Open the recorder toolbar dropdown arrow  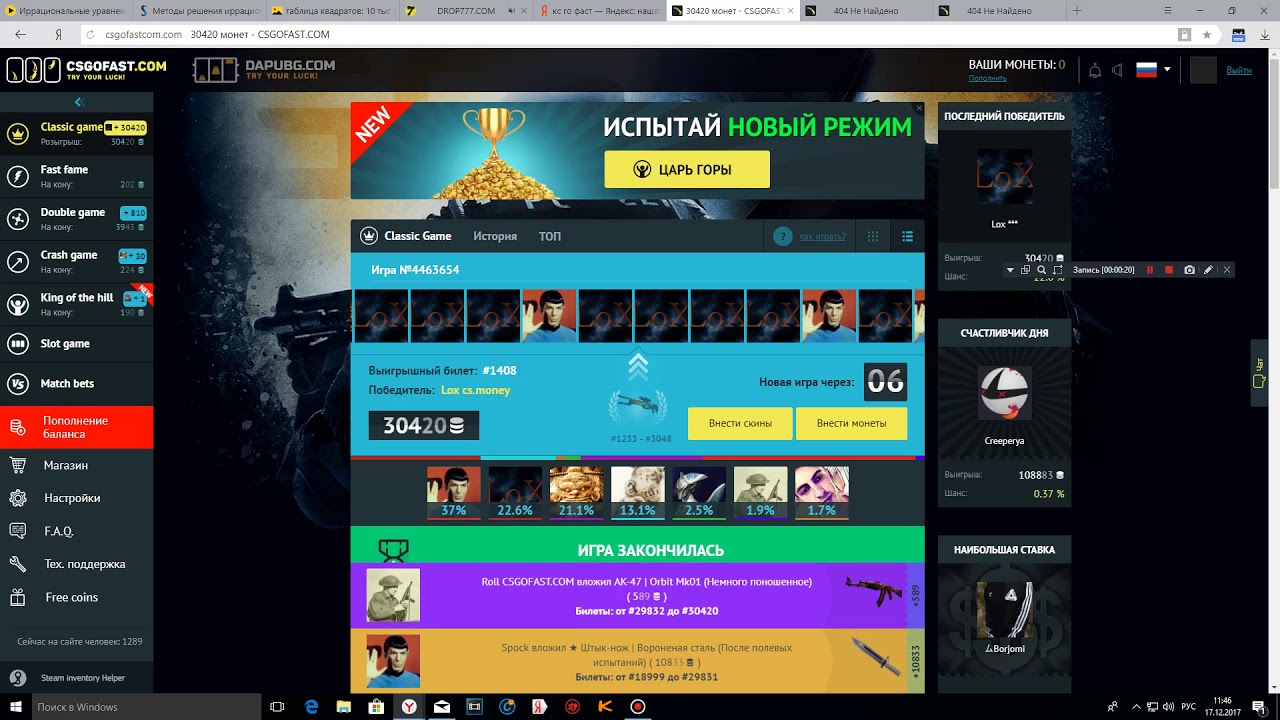pyautogui.click(x=1010, y=270)
